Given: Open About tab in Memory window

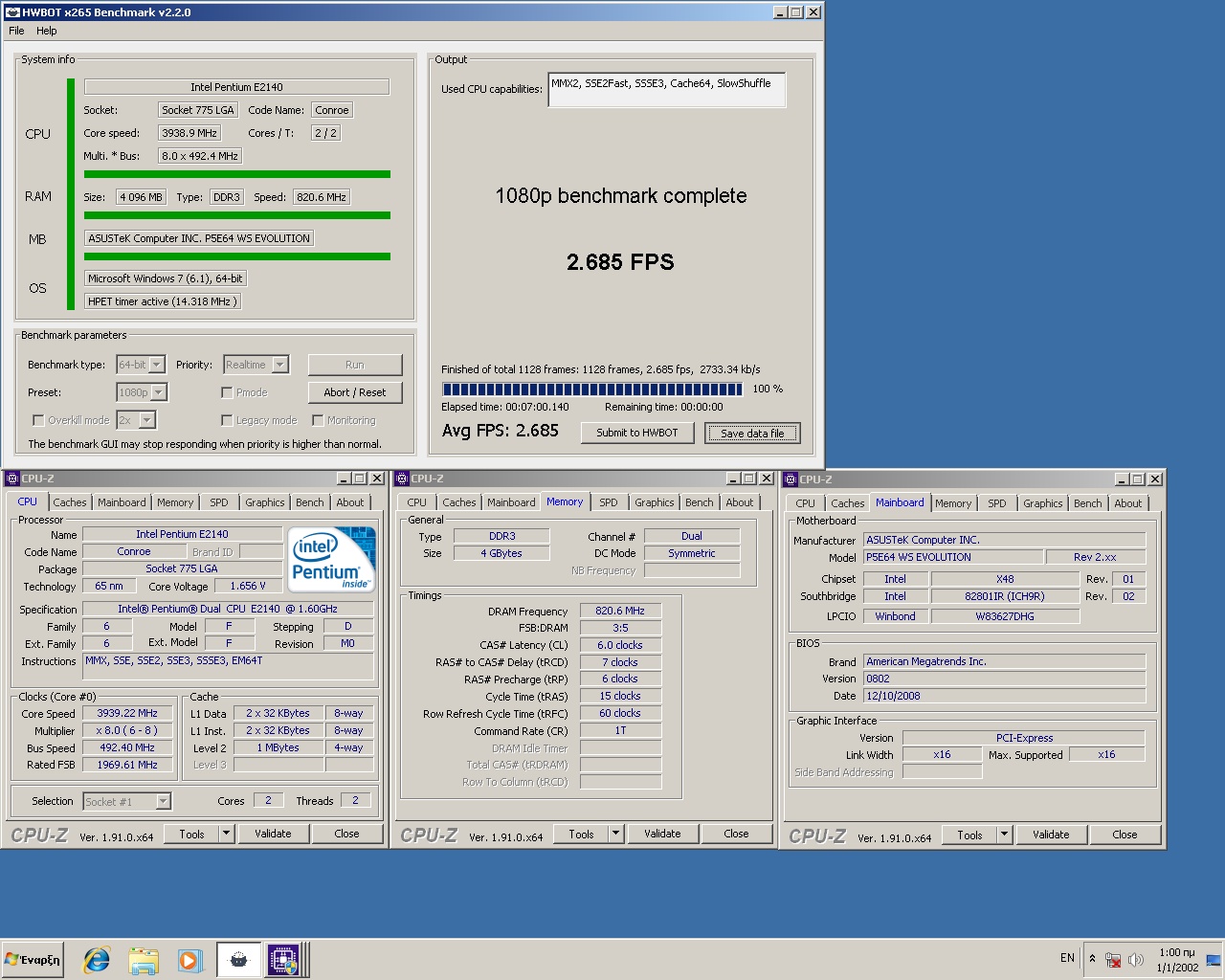Looking at the screenshot, I should pyautogui.click(x=740, y=502).
